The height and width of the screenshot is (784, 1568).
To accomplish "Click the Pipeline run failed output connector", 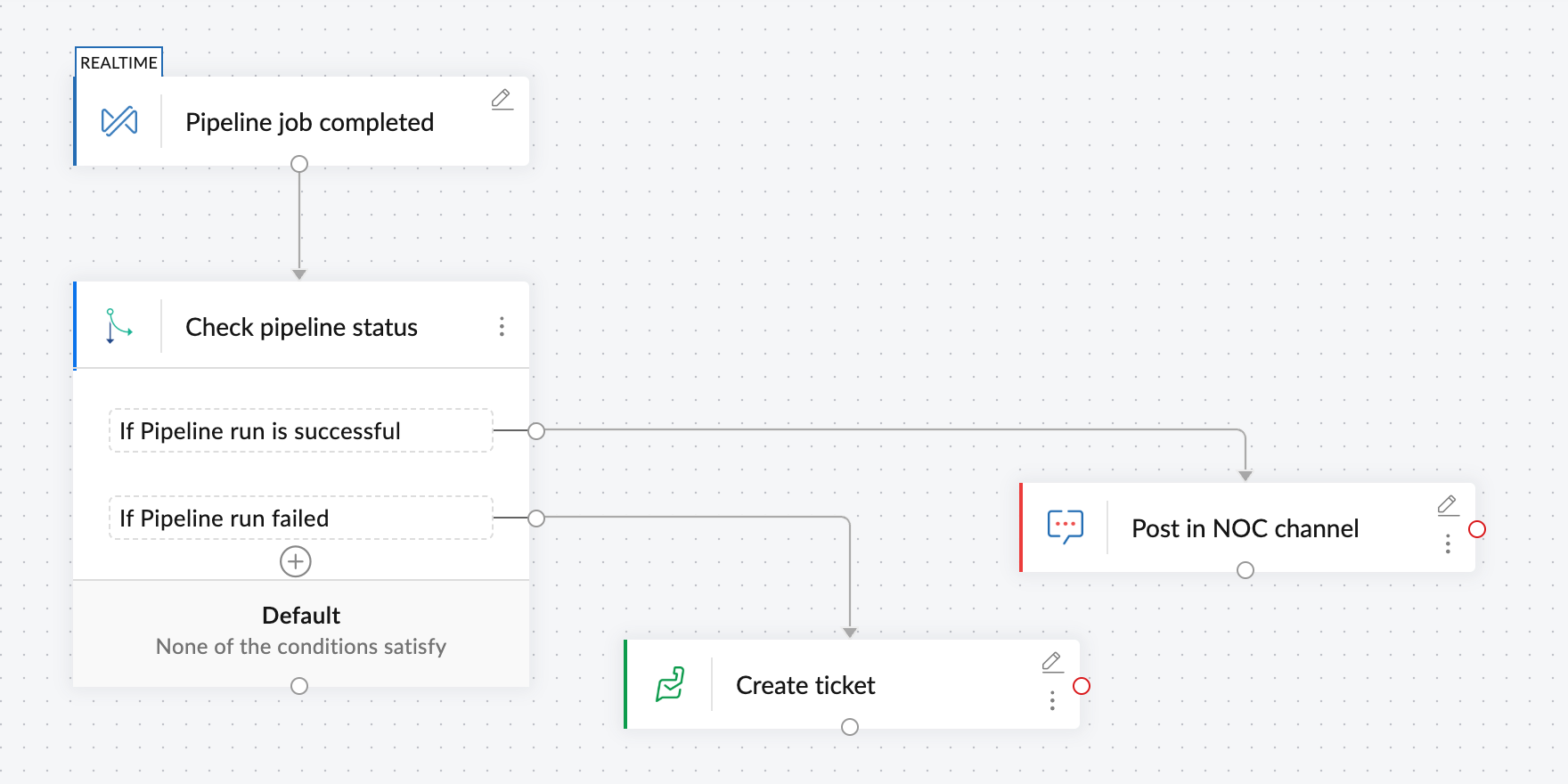I will (536, 519).
